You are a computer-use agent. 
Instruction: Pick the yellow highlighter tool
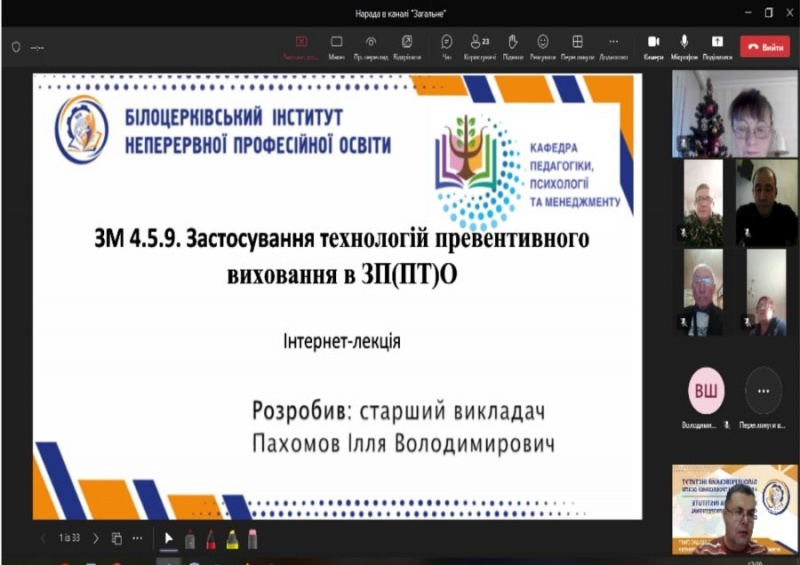(232, 538)
